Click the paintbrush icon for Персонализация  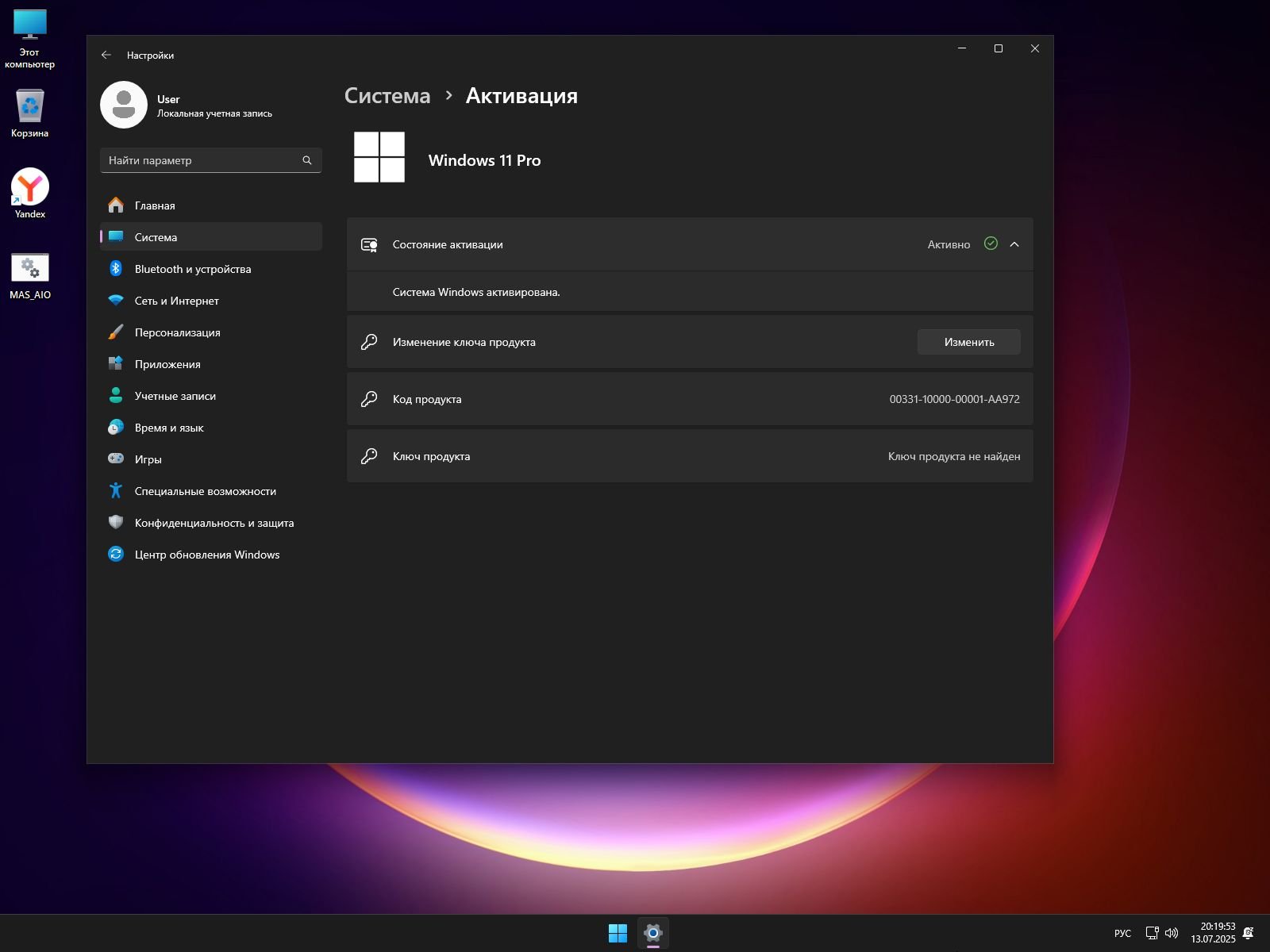coord(116,332)
